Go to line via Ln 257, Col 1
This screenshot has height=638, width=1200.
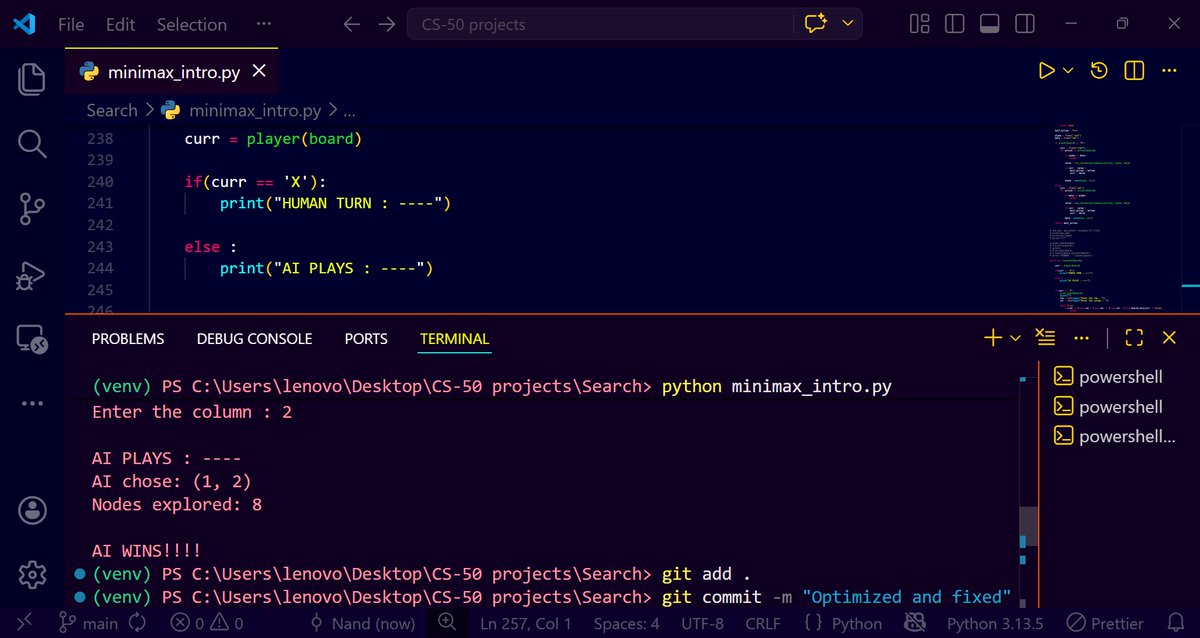tap(527, 623)
